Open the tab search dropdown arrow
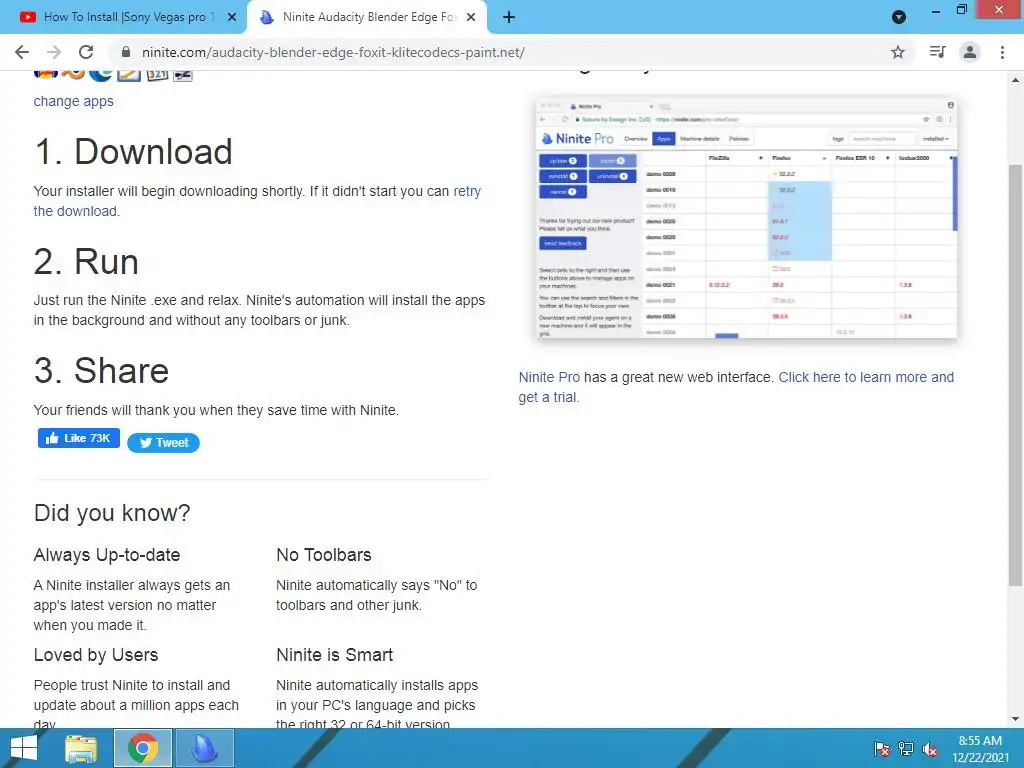The height and width of the screenshot is (768, 1024). point(899,18)
